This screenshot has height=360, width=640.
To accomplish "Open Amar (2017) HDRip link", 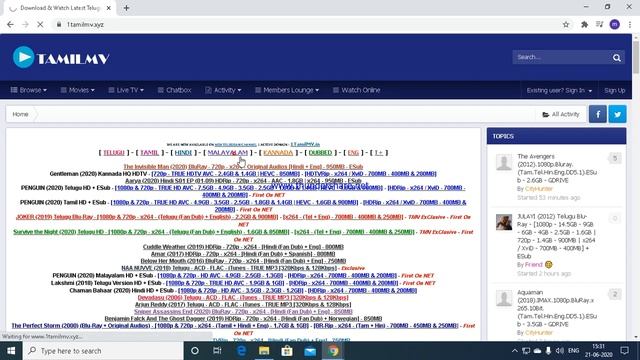I will coord(243,254).
